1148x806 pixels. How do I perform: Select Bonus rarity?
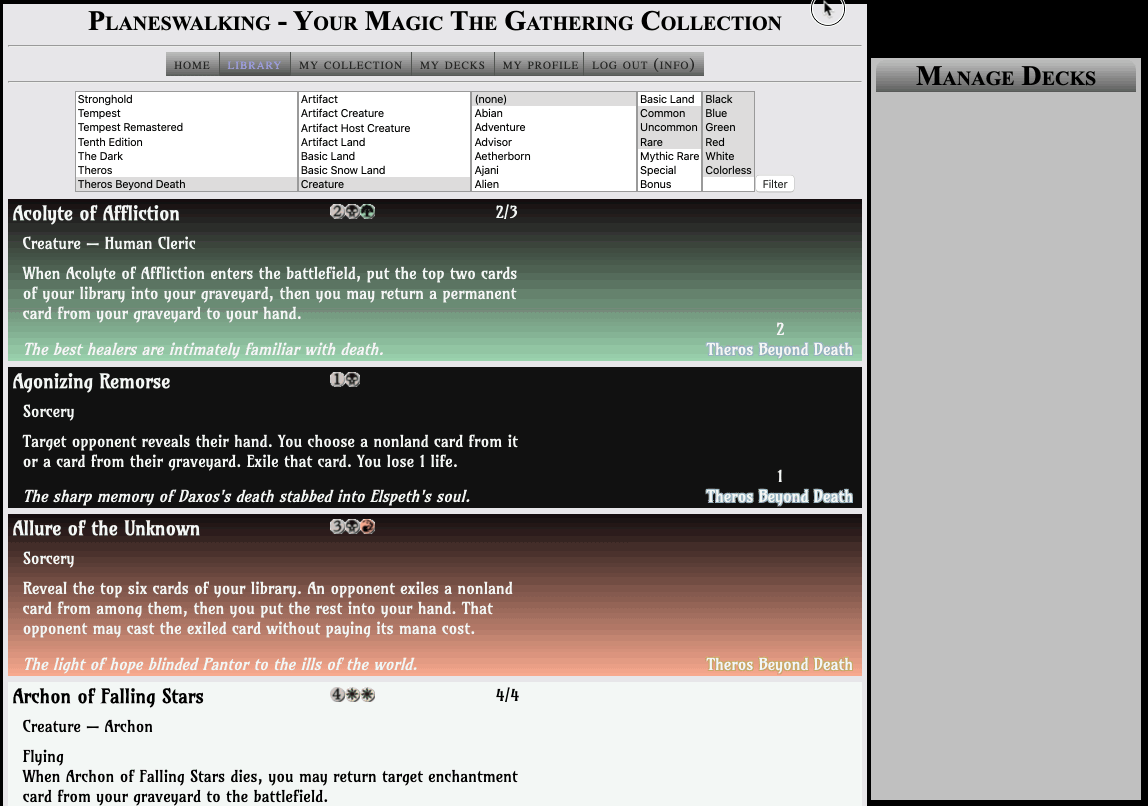coord(669,184)
